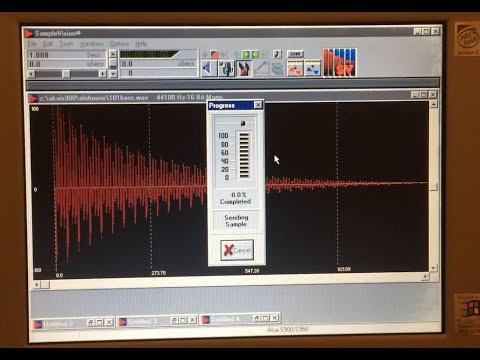Image resolution: width=480 pixels, height=360 pixels.
Task: Click the up arrow beside Secs field
Action: click(x=113, y=54)
